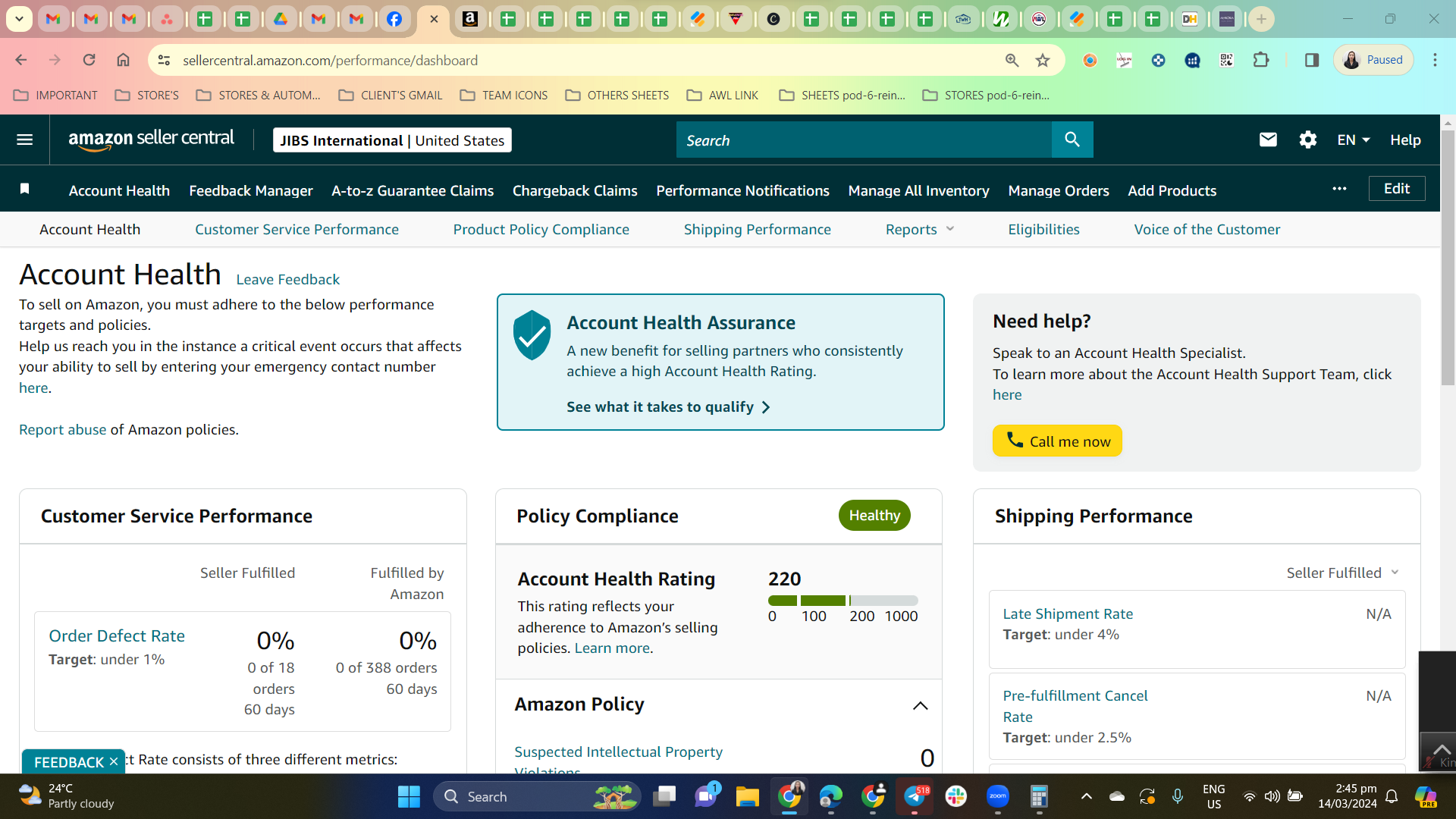
Task: Open Pre-fulfillment Cancel Rate link
Action: (x=1075, y=706)
